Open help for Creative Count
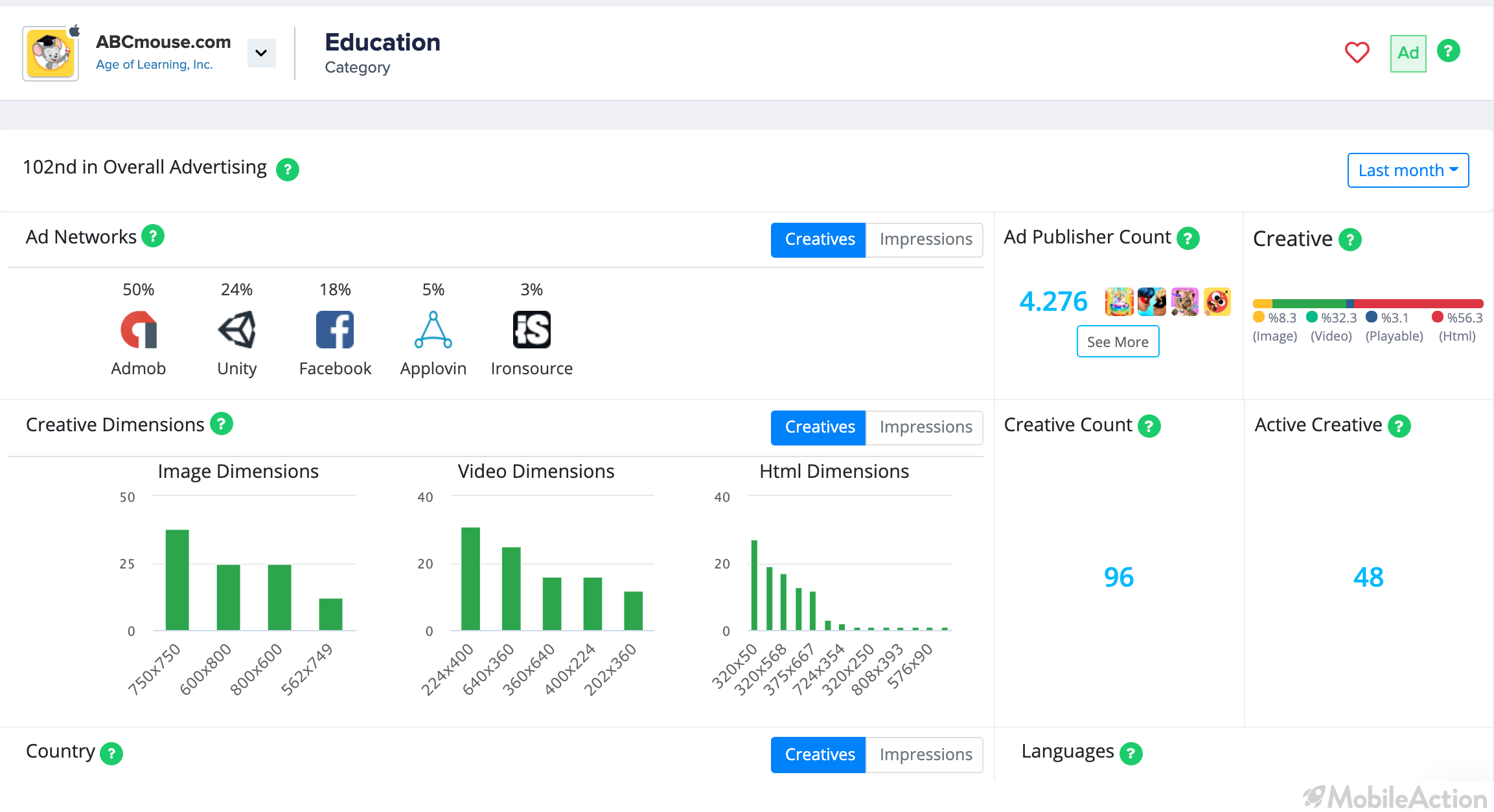This screenshot has width=1494, height=812. point(1149,426)
